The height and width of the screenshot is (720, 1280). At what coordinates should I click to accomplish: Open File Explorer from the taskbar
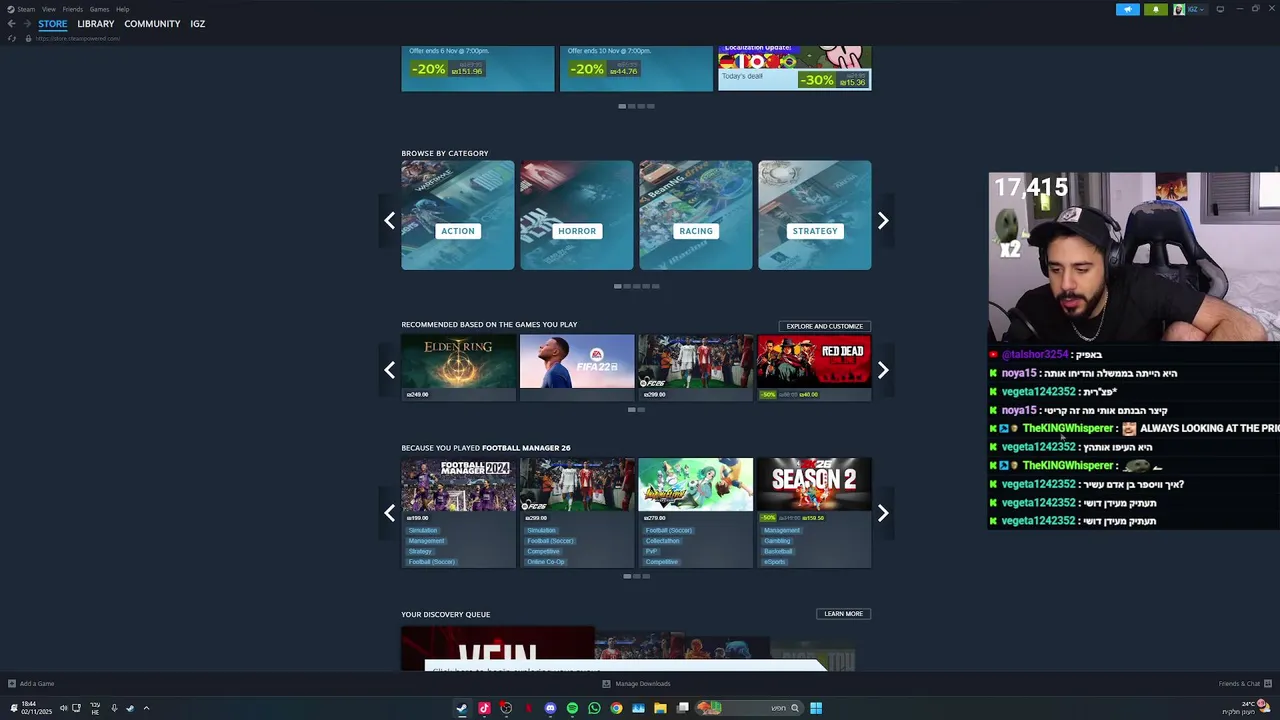click(660, 708)
